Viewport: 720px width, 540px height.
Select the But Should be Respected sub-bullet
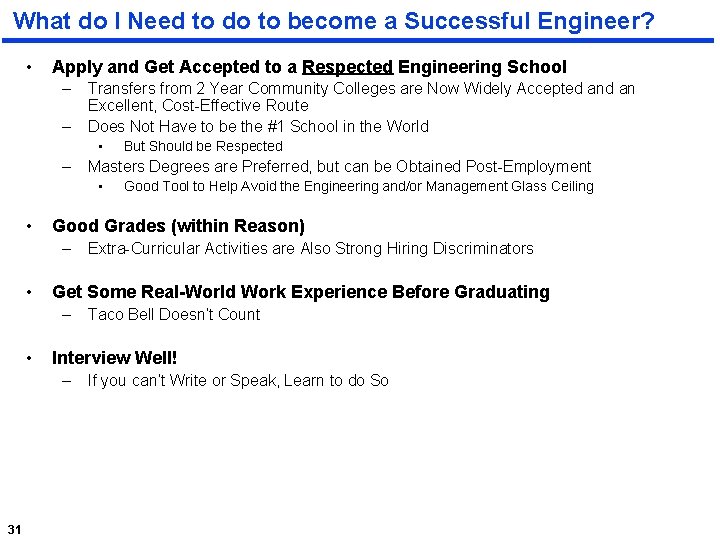click(x=203, y=146)
